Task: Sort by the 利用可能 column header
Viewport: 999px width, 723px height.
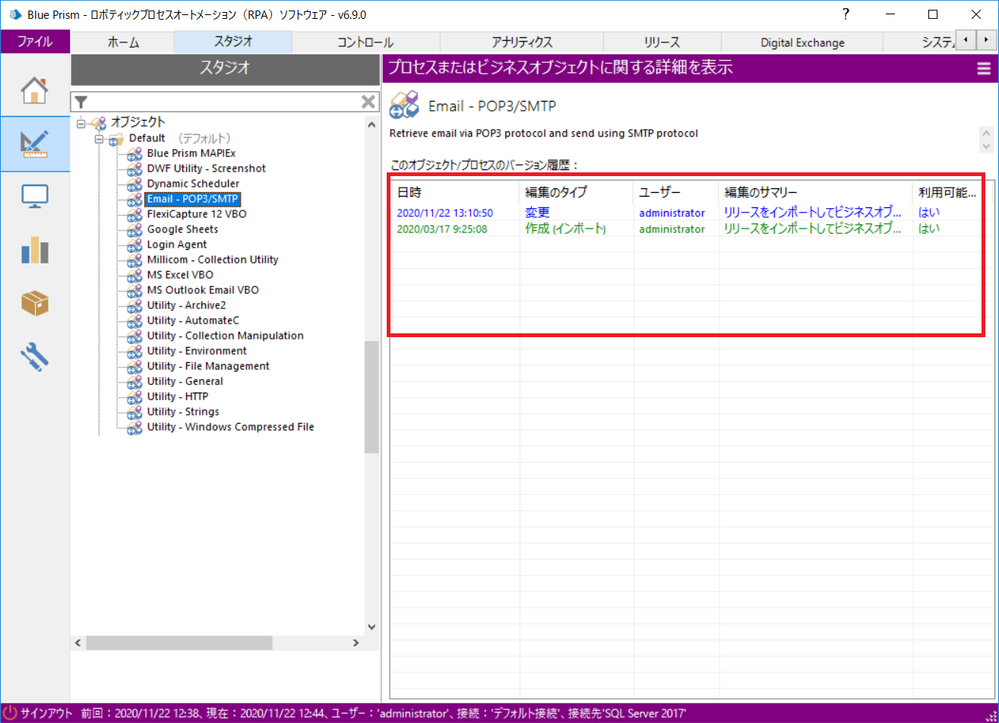Action: pyautogui.click(x=947, y=192)
